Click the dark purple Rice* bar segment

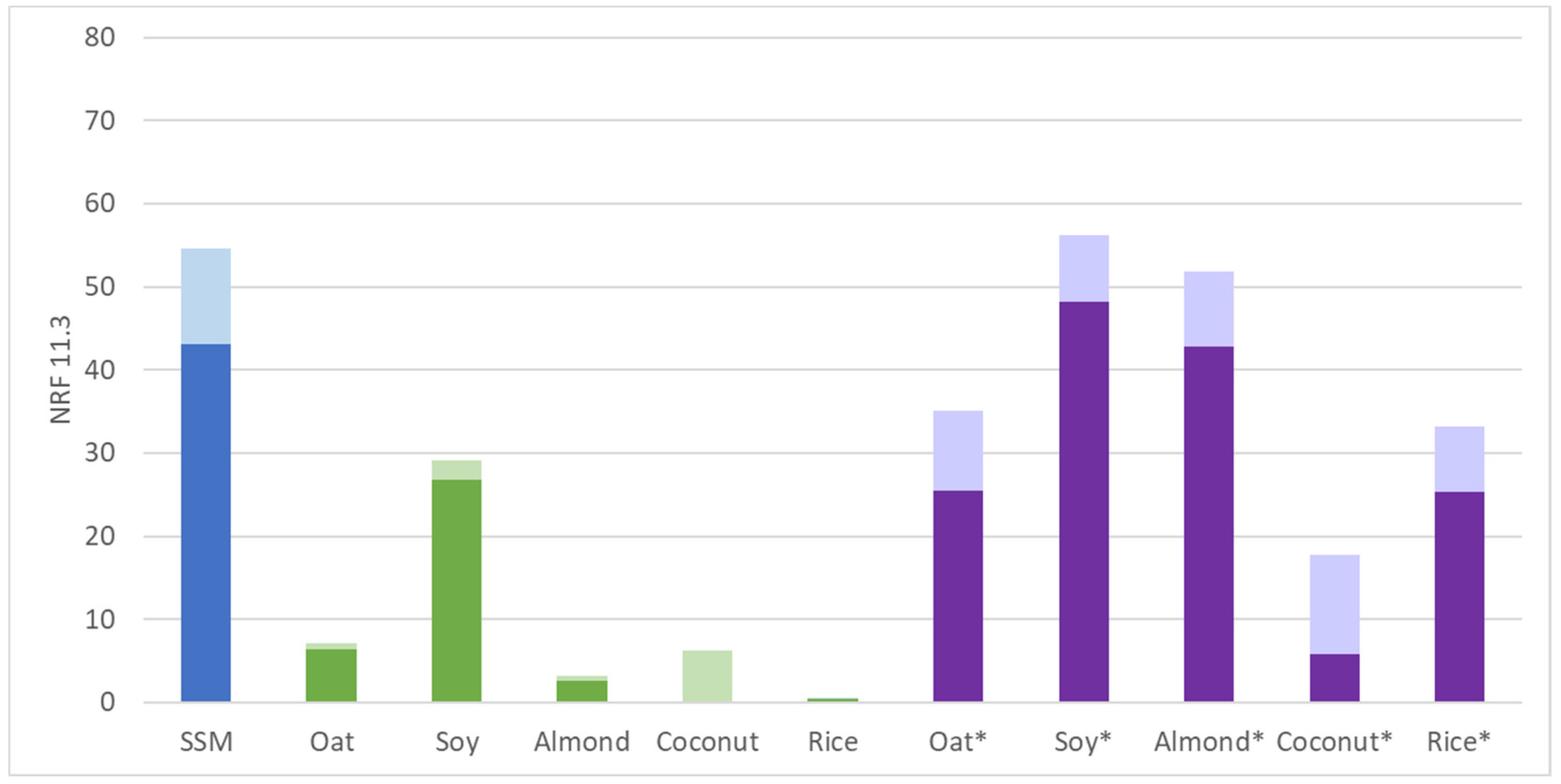point(1459,596)
